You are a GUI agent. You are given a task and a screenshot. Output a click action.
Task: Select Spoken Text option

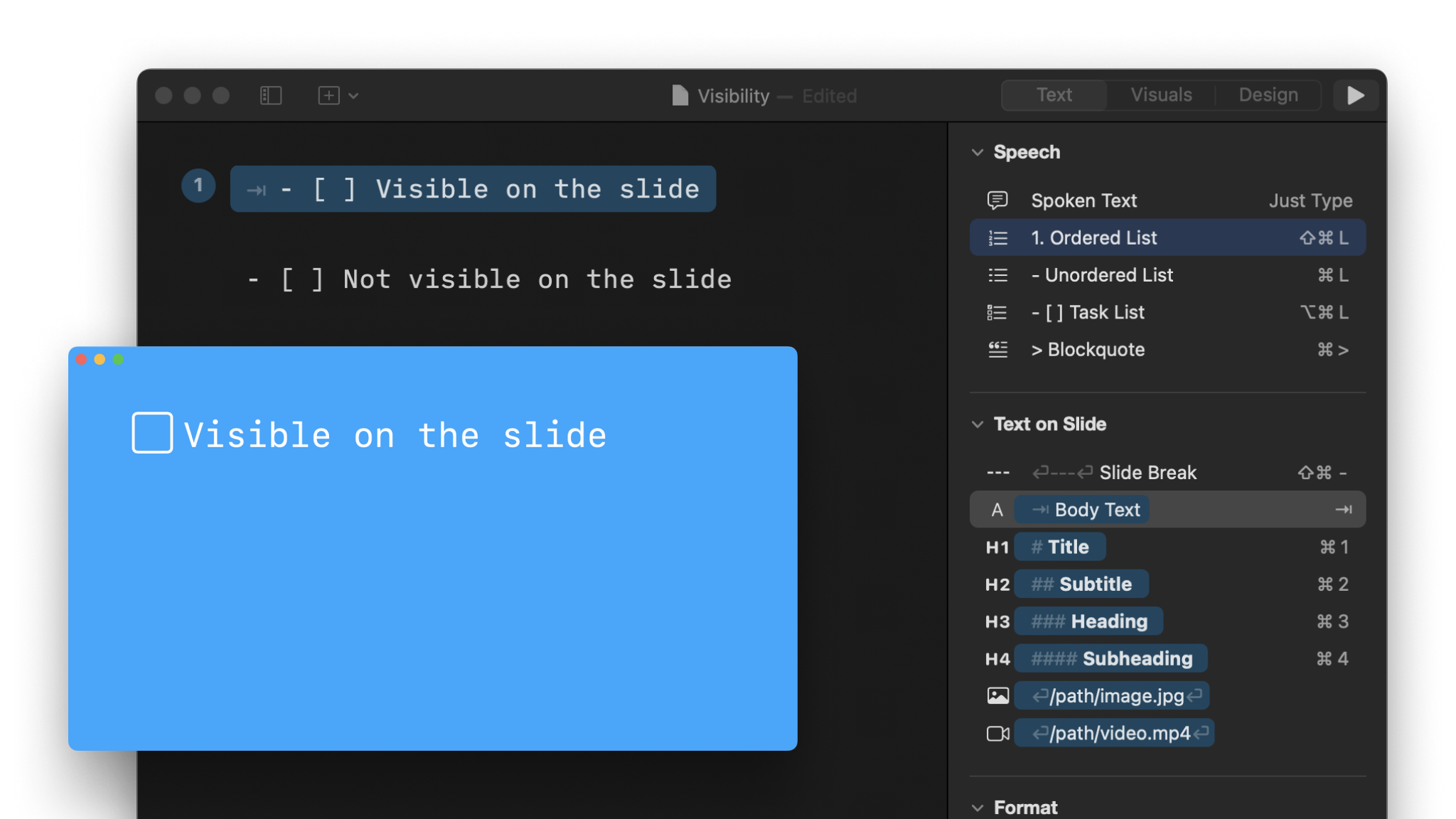click(x=1167, y=200)
